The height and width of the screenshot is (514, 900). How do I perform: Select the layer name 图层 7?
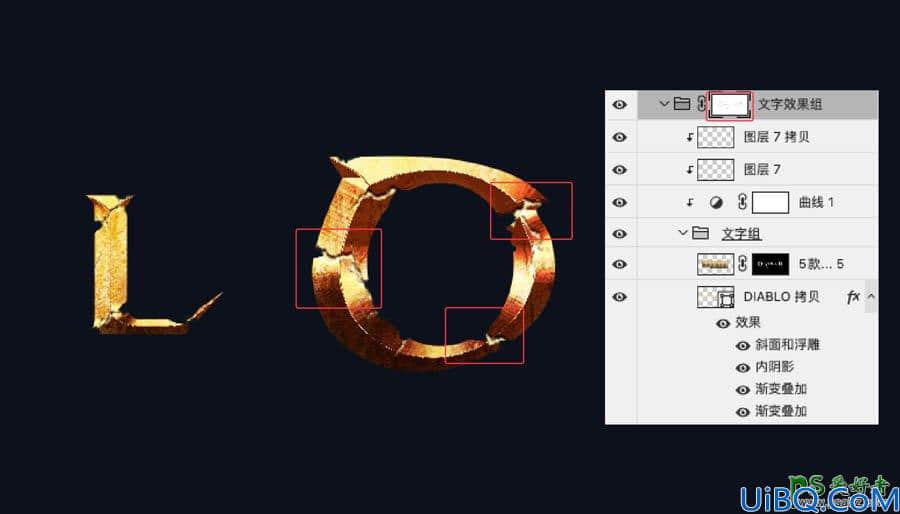coord(762,170)
